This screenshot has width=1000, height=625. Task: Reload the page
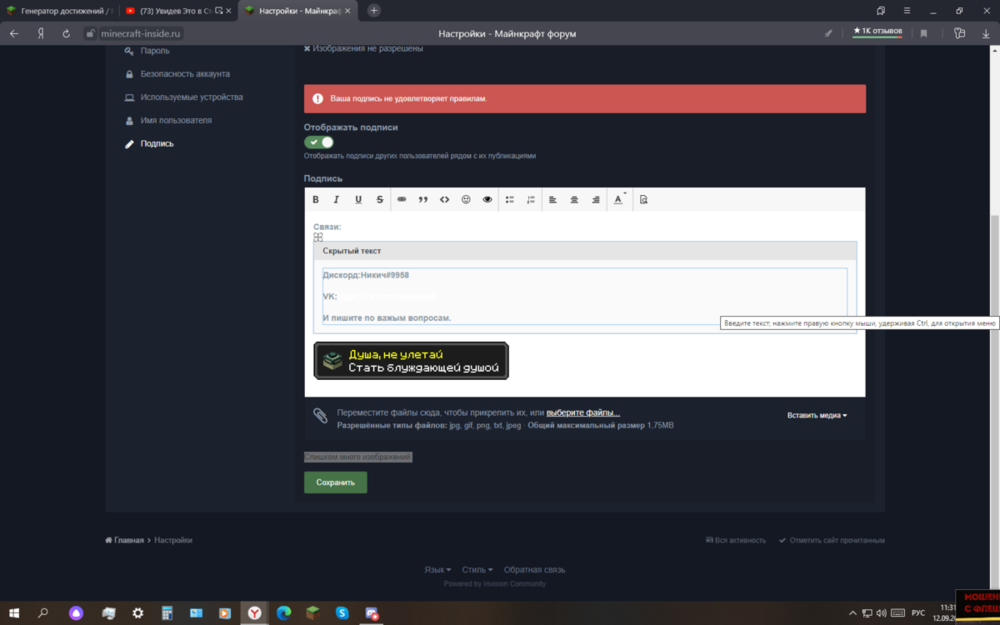click(x=66, y=34)
